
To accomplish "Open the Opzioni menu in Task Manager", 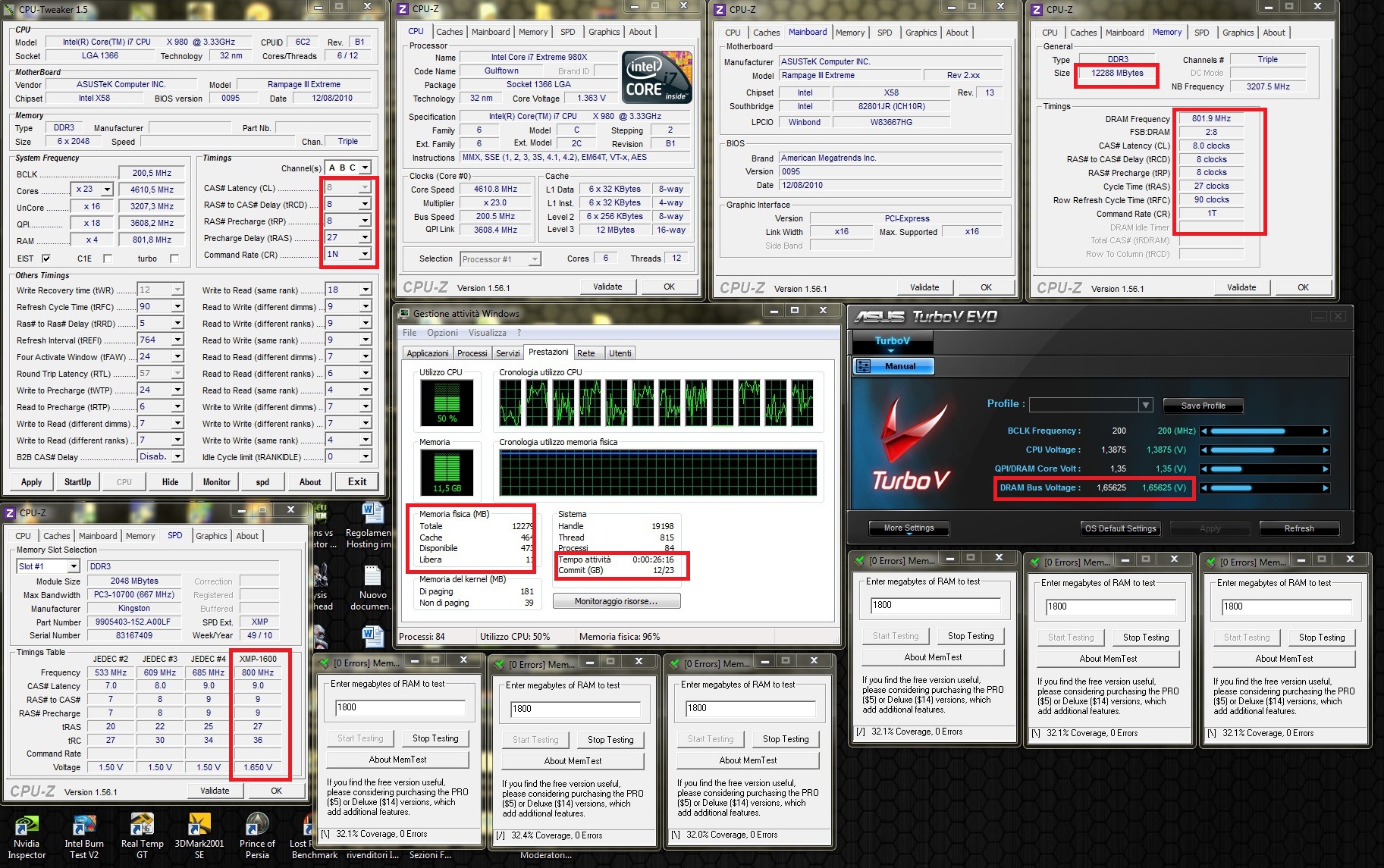I will point(442,333).
